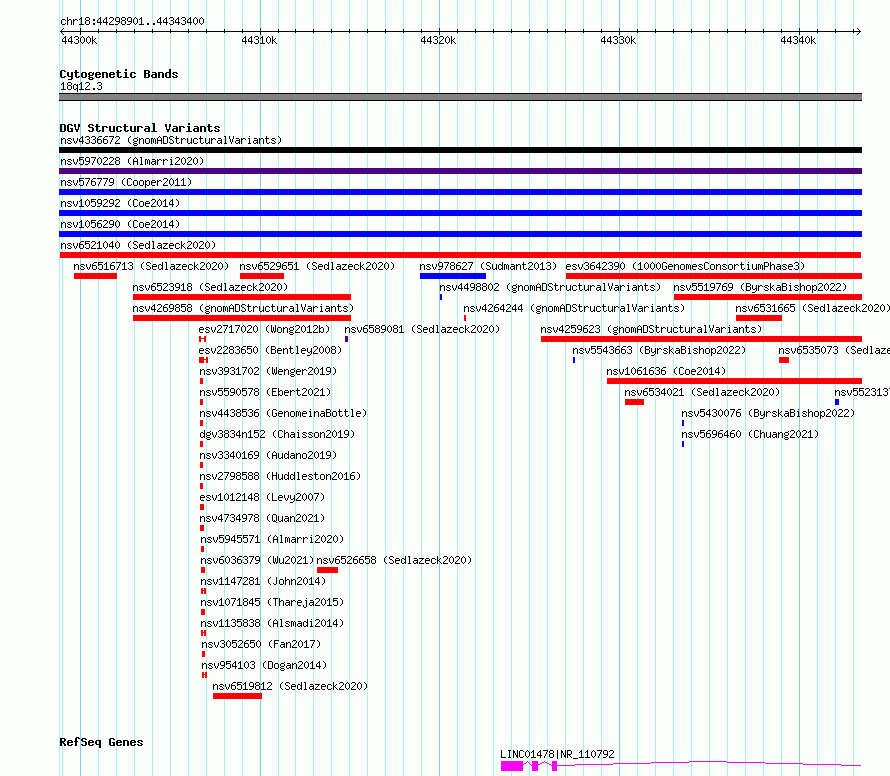Select nsv6036379 (Wu2021) label
The width and height of the screenshot is (890, 776).
[257, 560]
